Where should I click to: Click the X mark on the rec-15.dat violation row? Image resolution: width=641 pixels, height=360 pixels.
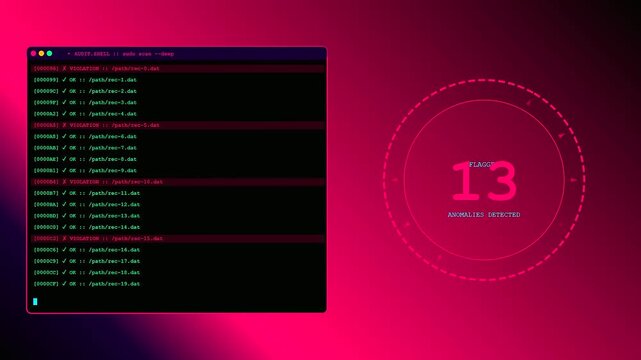[x=64, y=238]
